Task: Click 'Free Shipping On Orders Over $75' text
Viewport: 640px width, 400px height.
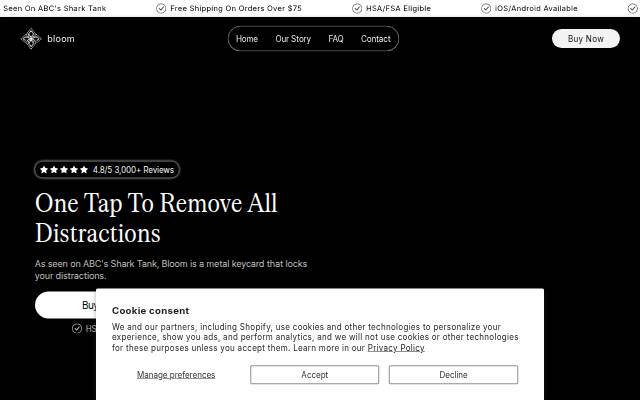Action: (x=236, y=8)
